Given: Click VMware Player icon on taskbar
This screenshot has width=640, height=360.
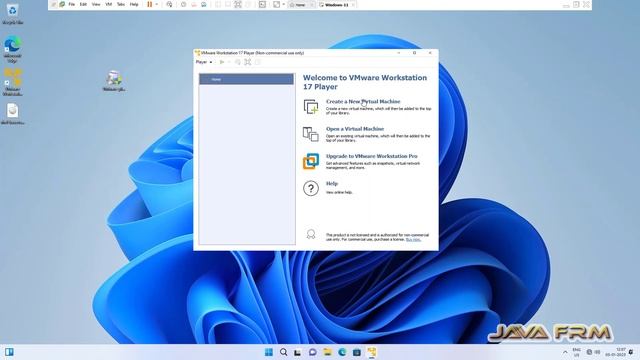Looking at the screenshot, I should click(371, 352).
